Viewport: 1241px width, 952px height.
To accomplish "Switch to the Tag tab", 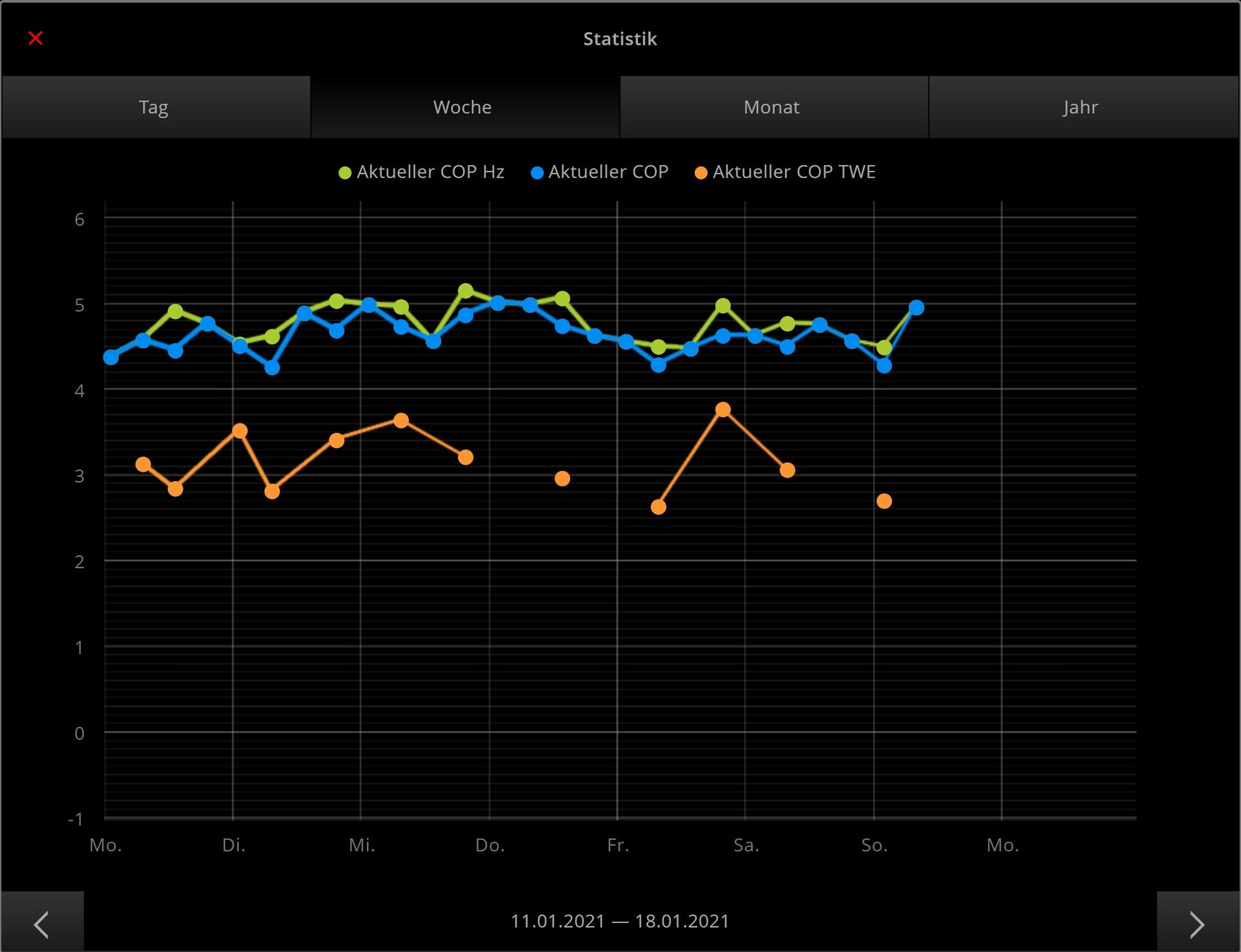I will point(155,107).
